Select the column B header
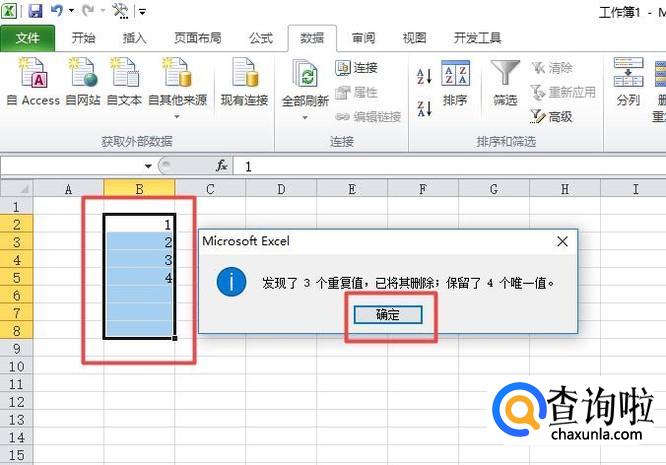Image resolution: width=666 pixels, height=465 pixels. pyautogui.click(x=139, y=188)
